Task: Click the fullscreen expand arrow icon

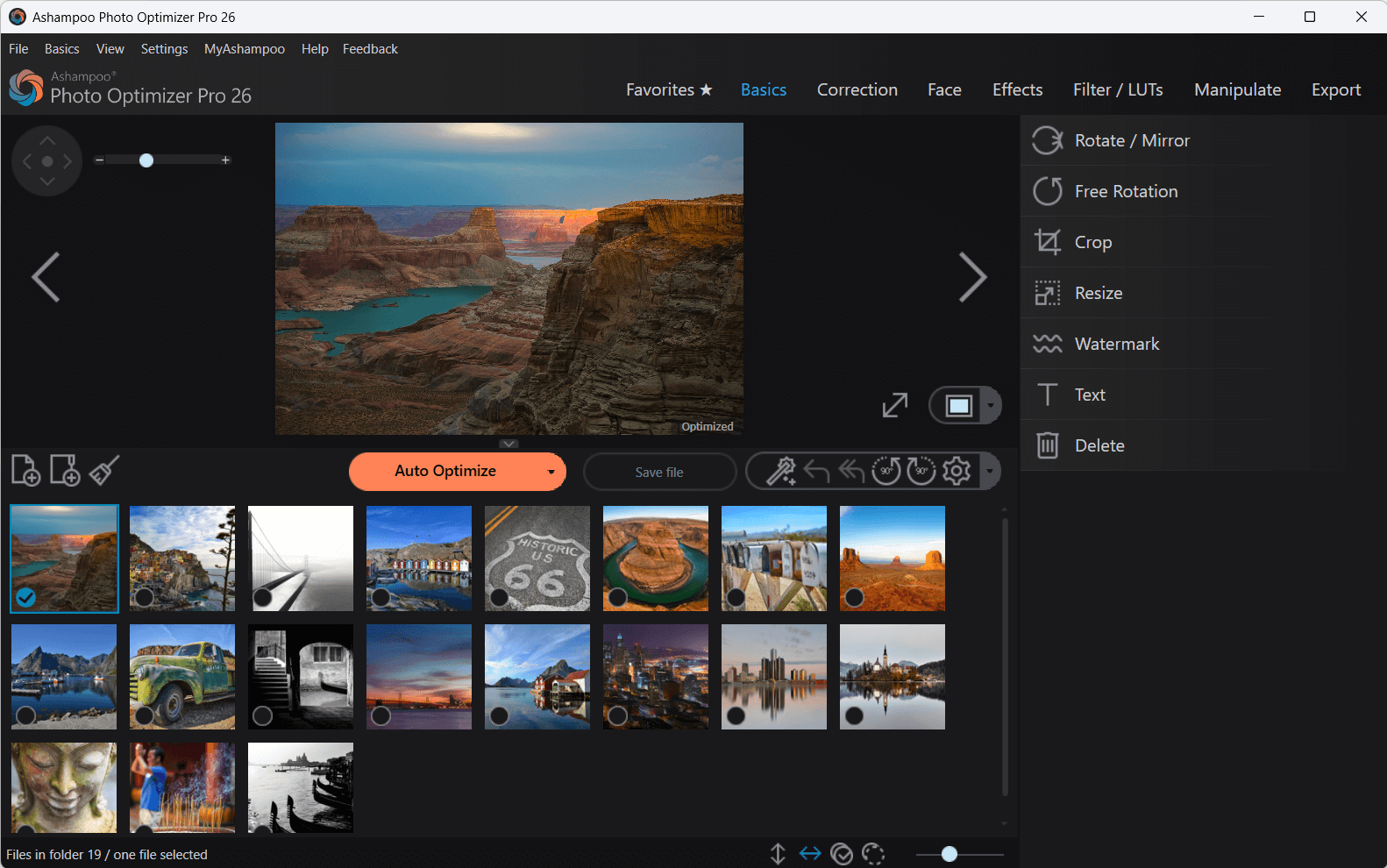Action: coord(894,405)
